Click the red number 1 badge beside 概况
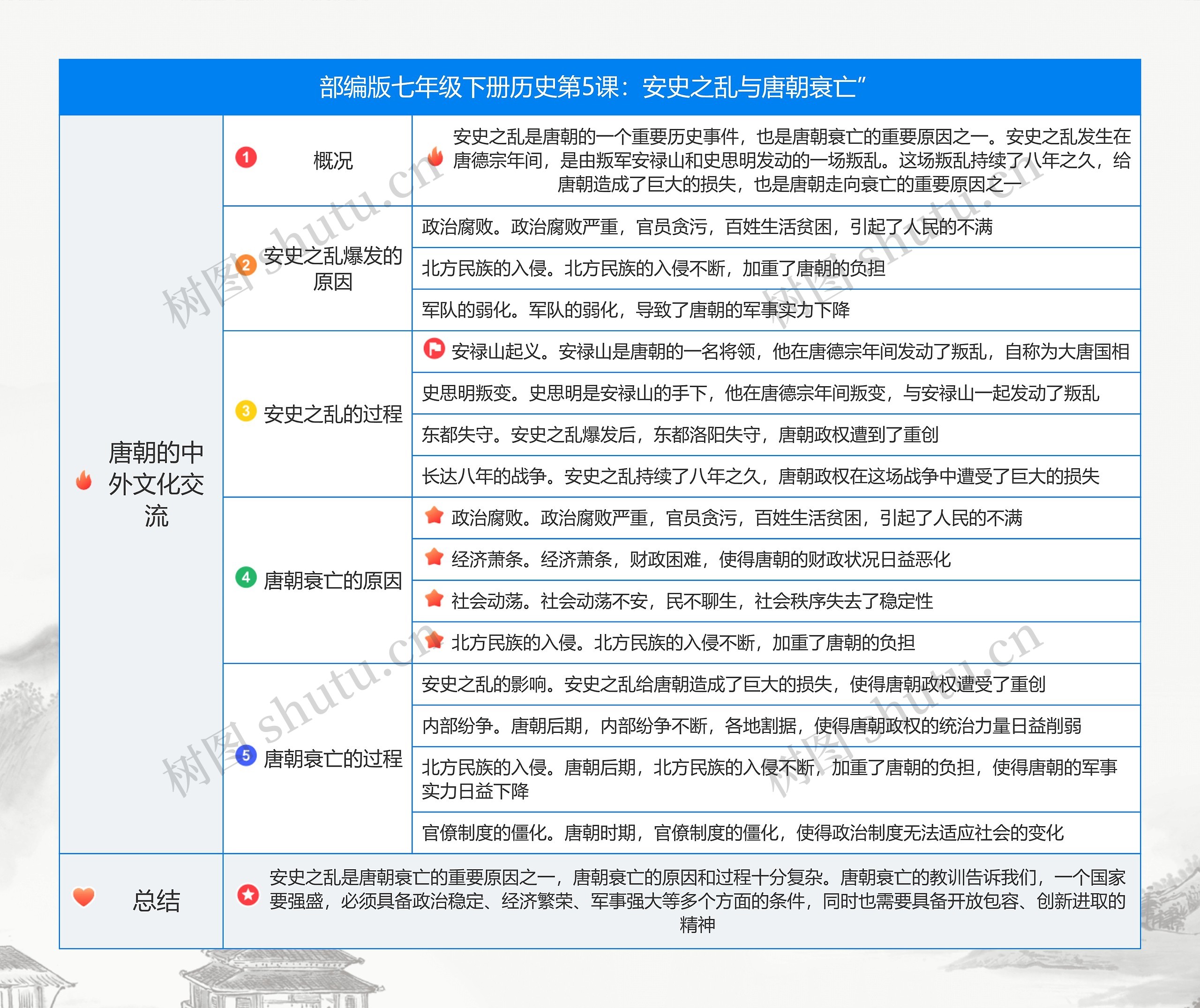 pos(246,157)
